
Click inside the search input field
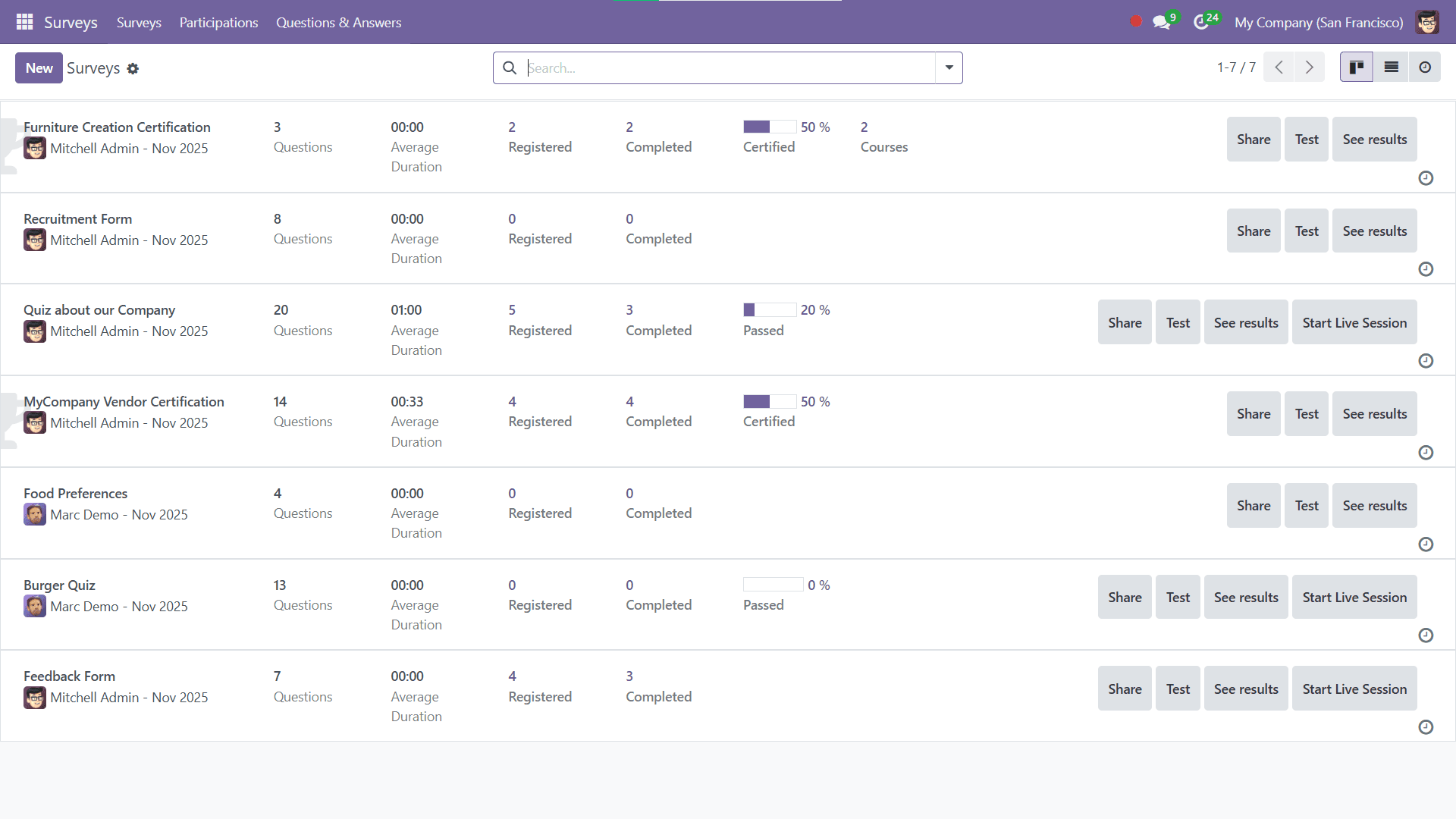click(720, 67)
